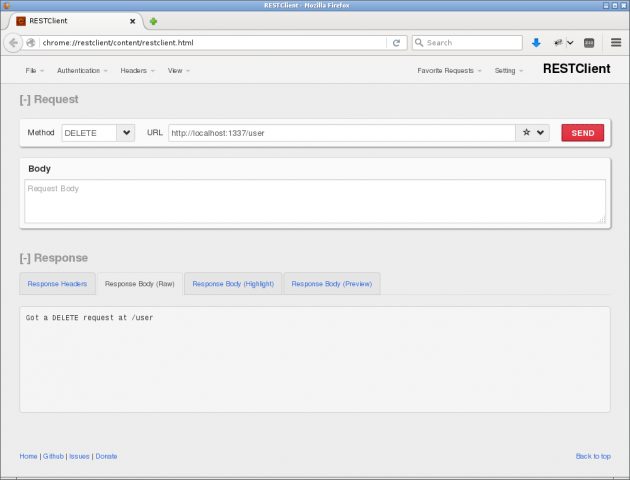Click the RESTClient brand title
Viewport: 630px width, 480px height.
tap(577, 69)
